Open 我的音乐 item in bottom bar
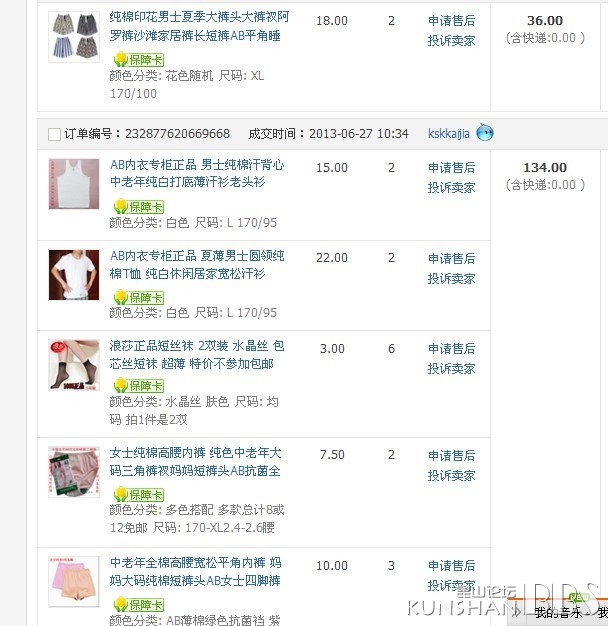This screenshot has width=608, height=626. [558, 612]
